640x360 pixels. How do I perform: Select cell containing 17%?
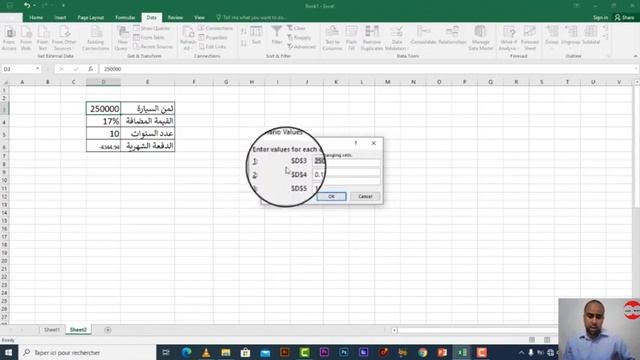(x=103, y=121)
